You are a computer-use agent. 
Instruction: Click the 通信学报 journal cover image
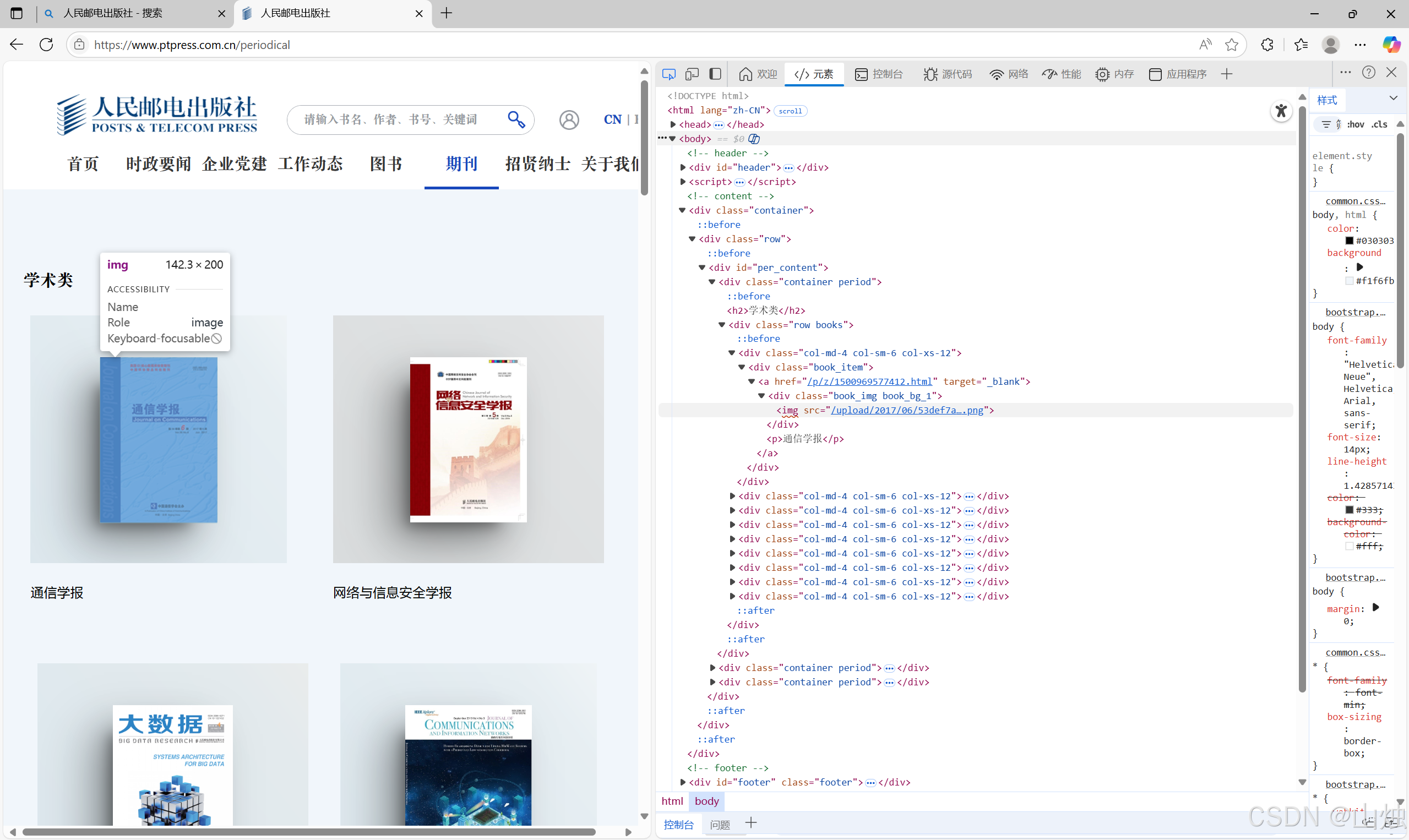[x=159, y=440]
